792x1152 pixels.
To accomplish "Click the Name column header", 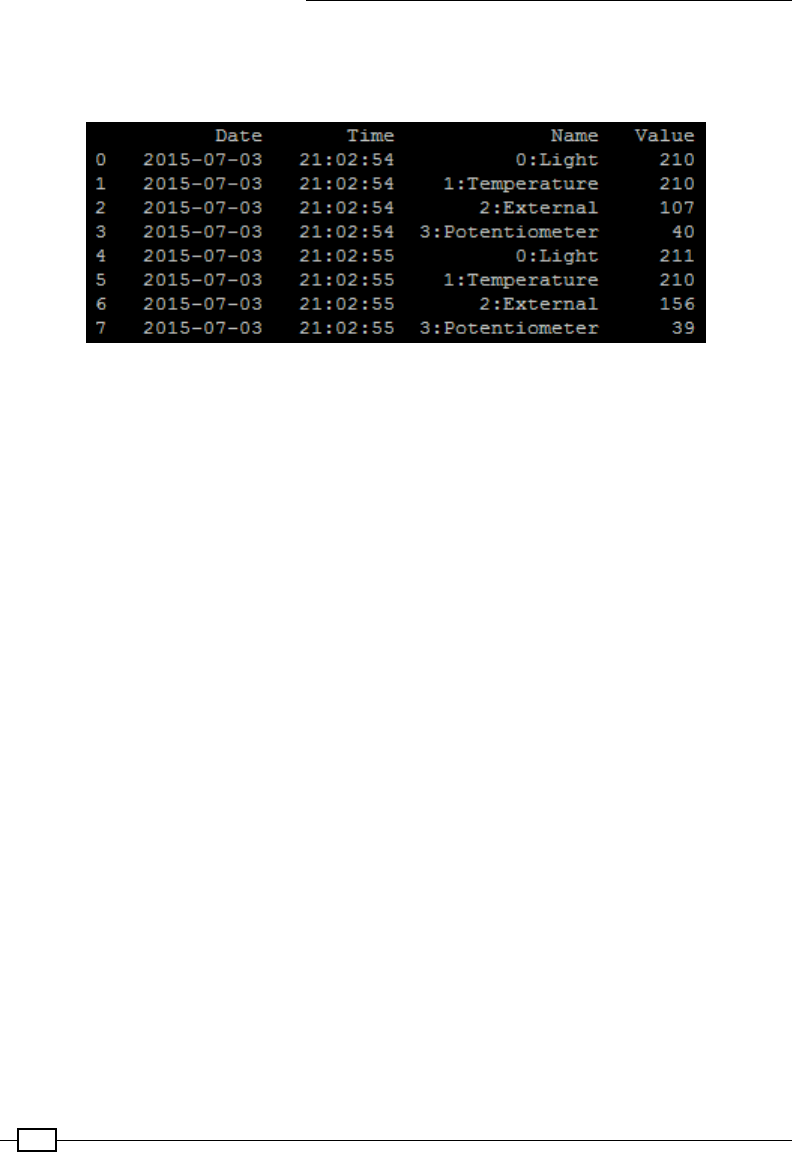I will click(575, 136).
